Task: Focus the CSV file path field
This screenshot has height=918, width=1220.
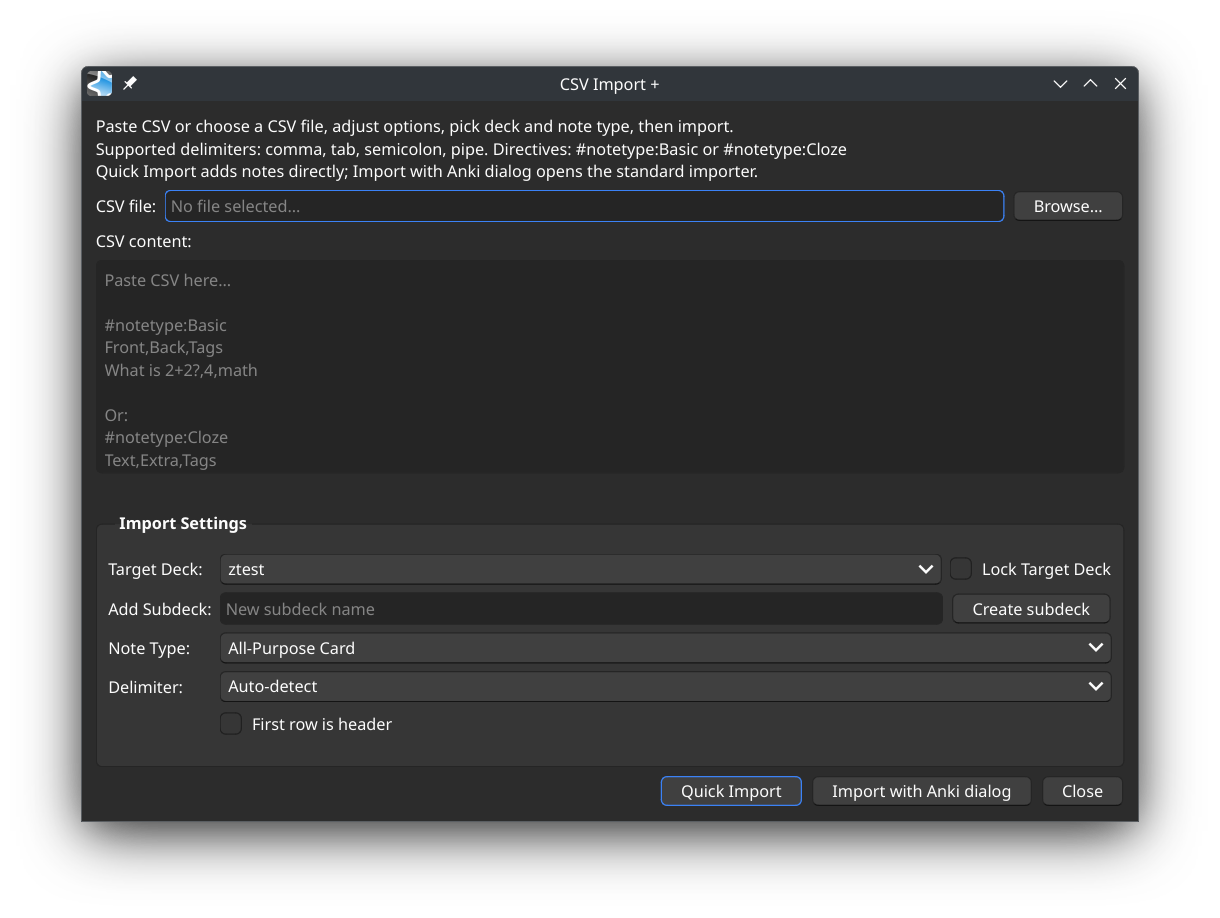Action: tap(584, 206)
